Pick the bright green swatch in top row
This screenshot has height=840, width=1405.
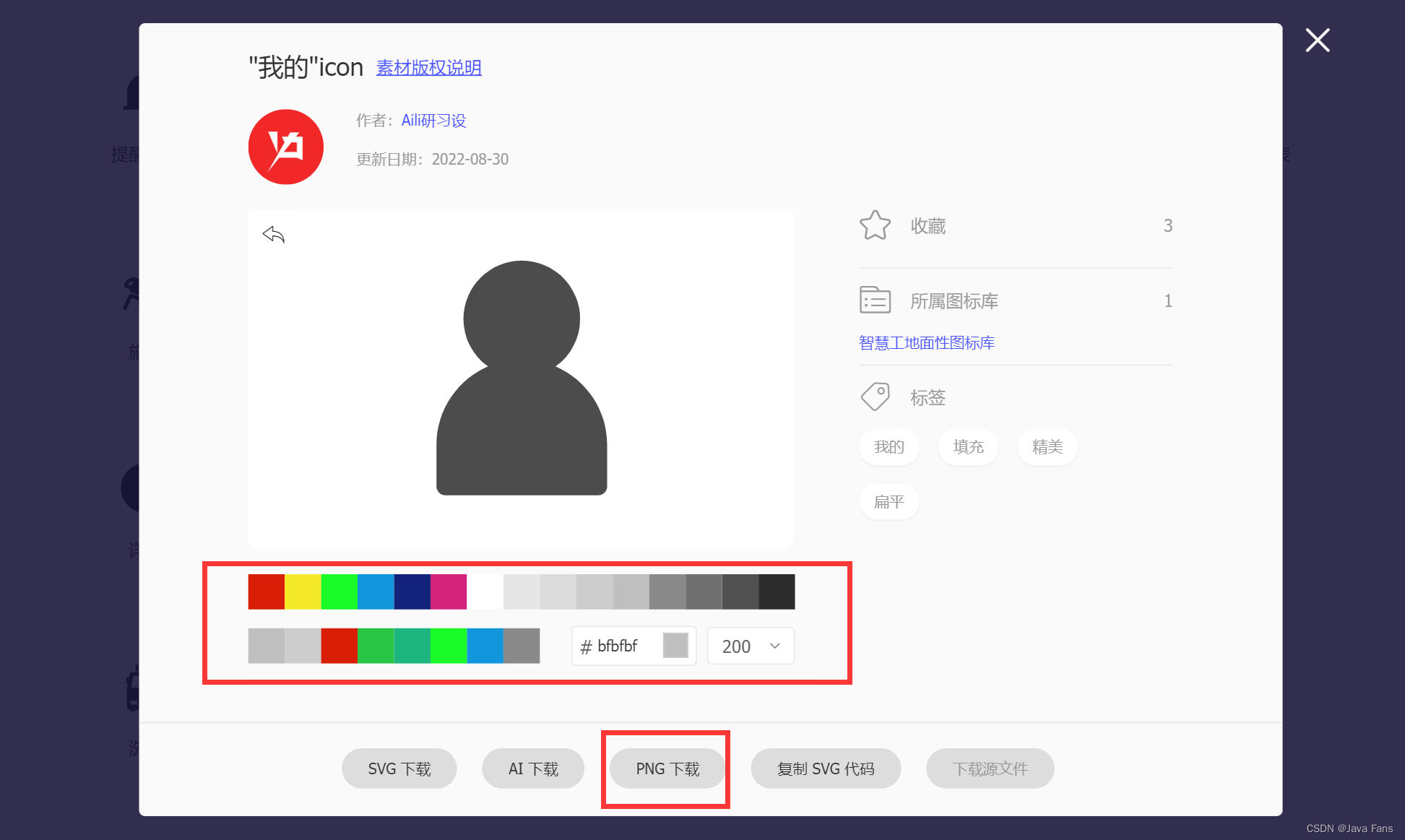(x=340, y=592)
